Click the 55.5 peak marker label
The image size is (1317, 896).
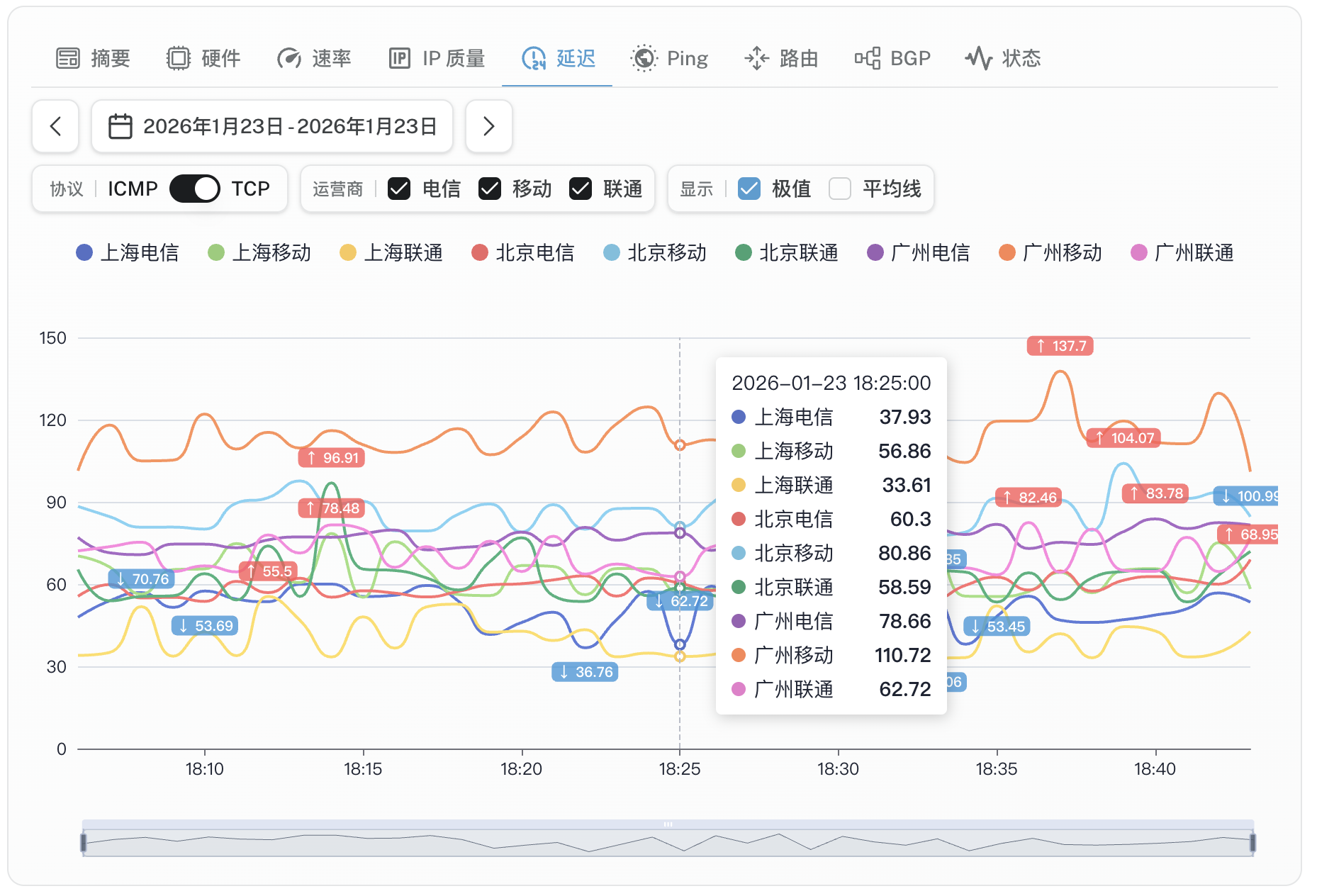[x=269, y=571]
